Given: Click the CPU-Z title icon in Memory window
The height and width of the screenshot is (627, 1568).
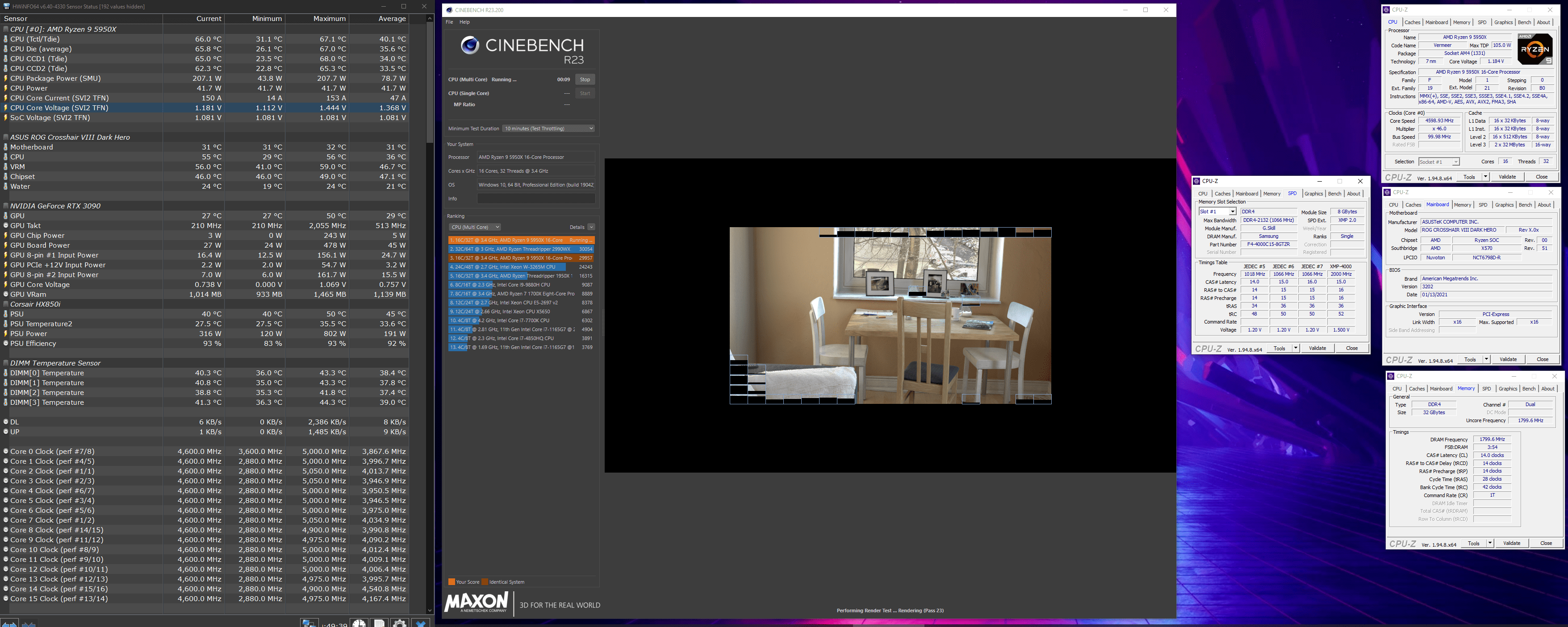Looking at the screenshot, I should (x=1391, y=377).
